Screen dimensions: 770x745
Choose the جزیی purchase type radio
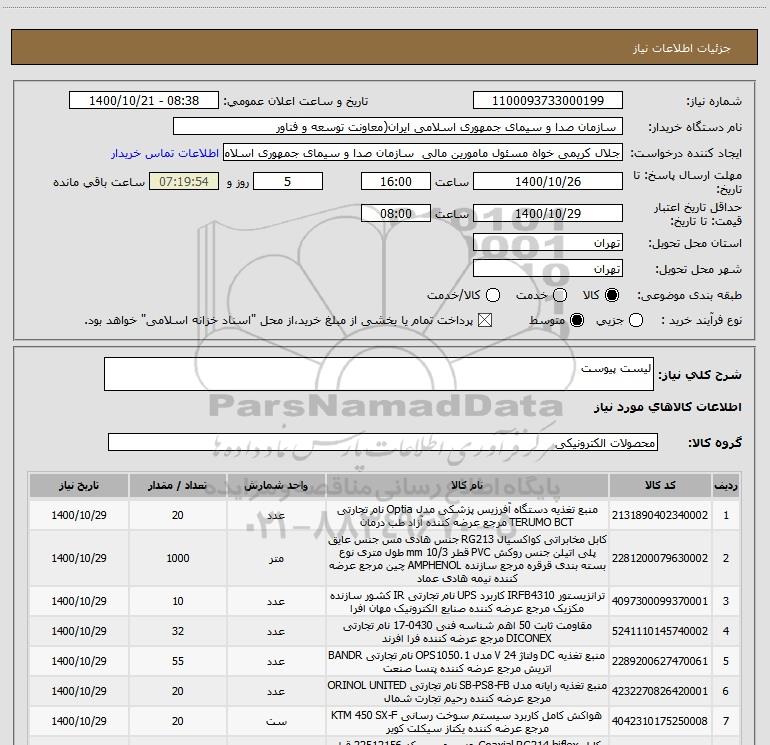636,321
